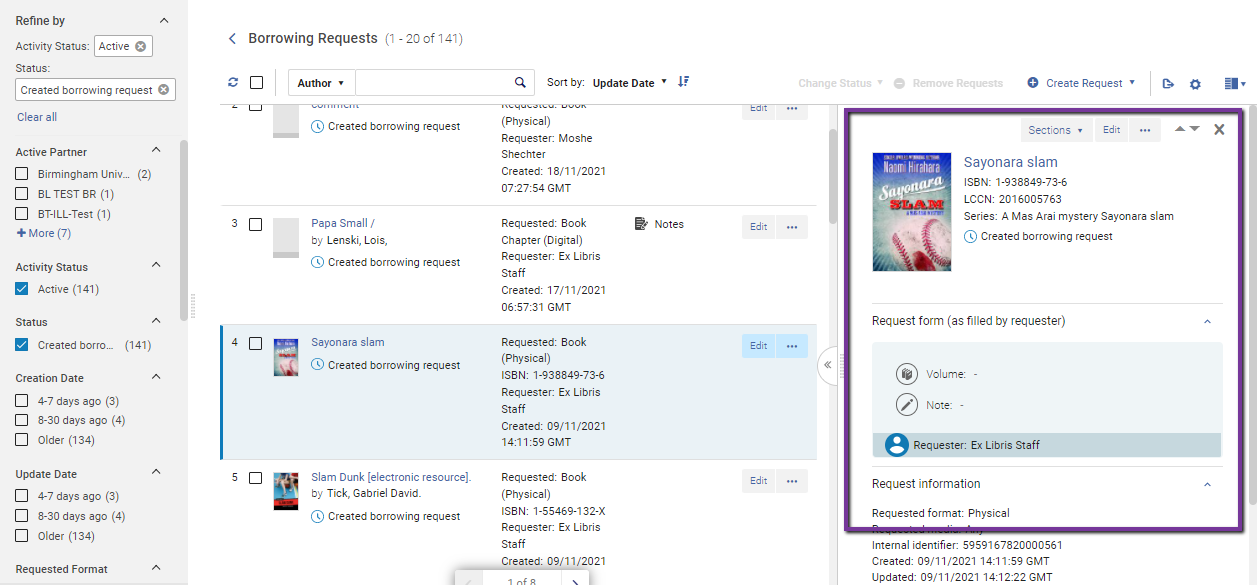Collapse the Requested Format facet
1259x585 pixels.
tap(156, 568)
